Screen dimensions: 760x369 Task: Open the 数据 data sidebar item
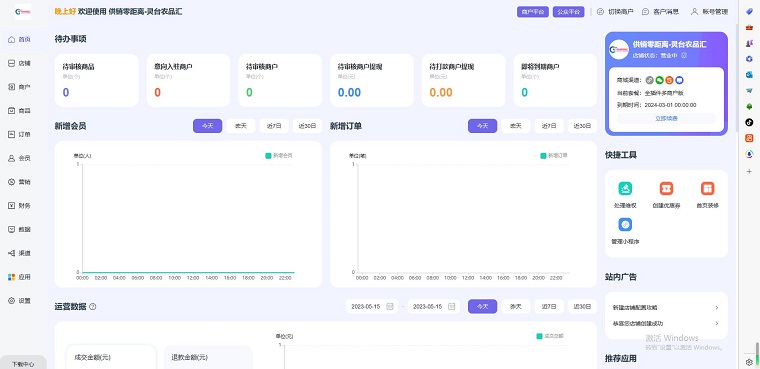point(19,229)
